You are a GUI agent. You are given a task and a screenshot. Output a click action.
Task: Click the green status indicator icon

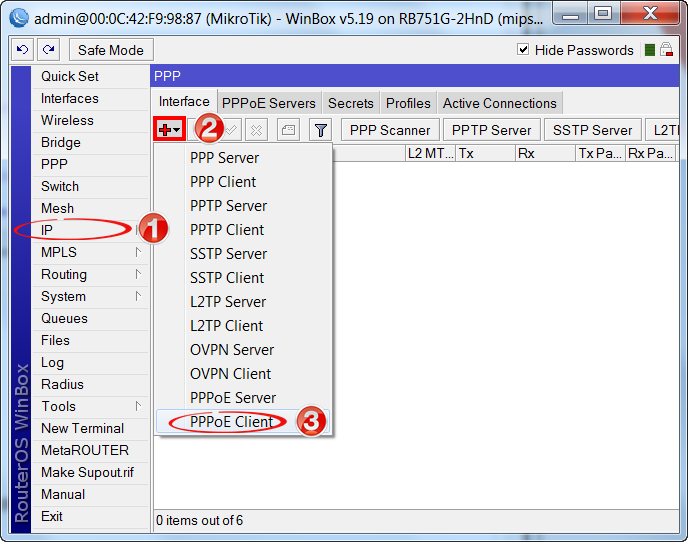tap(650, 50)
